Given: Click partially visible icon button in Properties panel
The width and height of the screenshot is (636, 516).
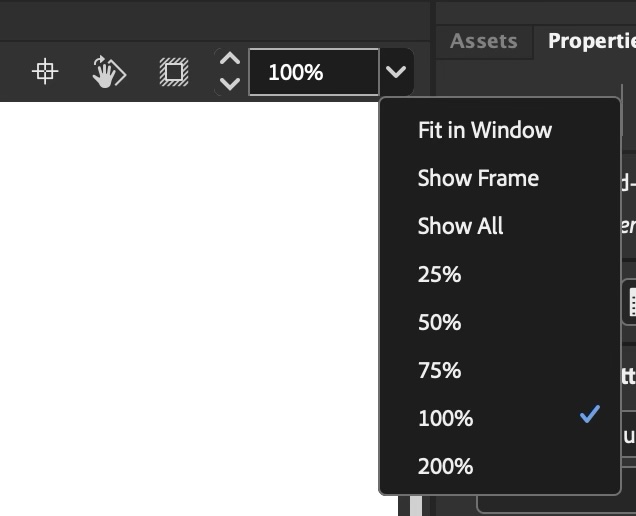Looking at the screenshot, I should [x=630, y=302].
